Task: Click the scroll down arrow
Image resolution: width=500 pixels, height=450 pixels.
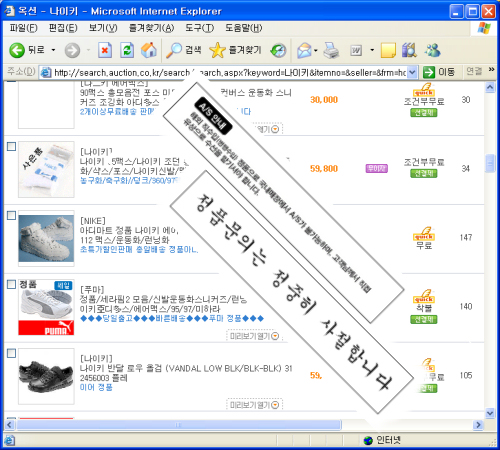Action: tap(490, 413)
